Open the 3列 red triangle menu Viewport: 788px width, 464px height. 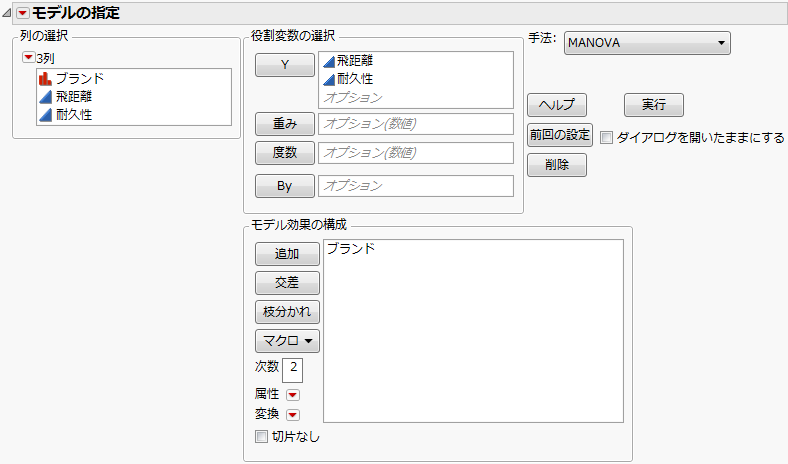click(x=28, y=58)
